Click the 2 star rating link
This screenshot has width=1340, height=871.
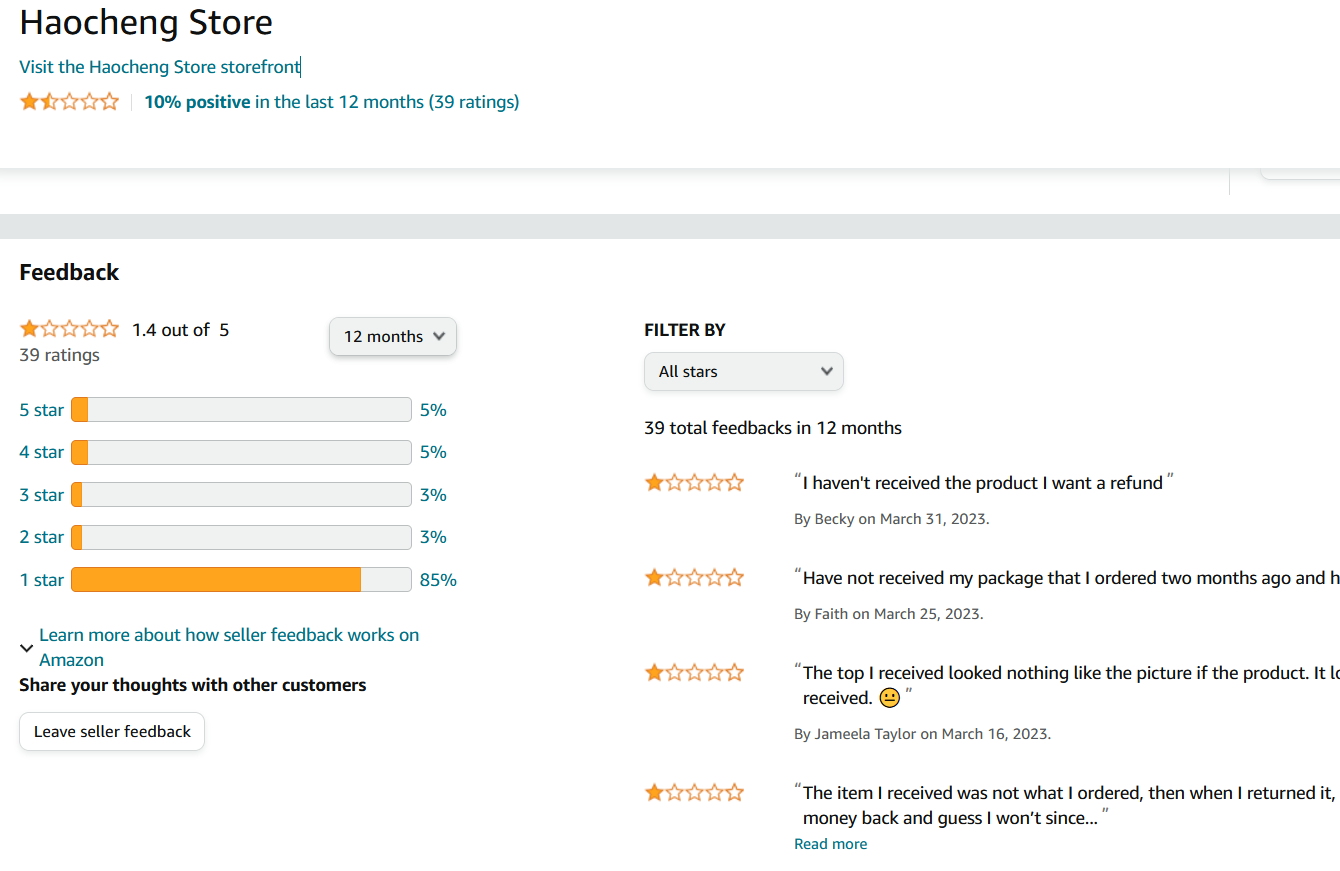[x=41, y=537]
